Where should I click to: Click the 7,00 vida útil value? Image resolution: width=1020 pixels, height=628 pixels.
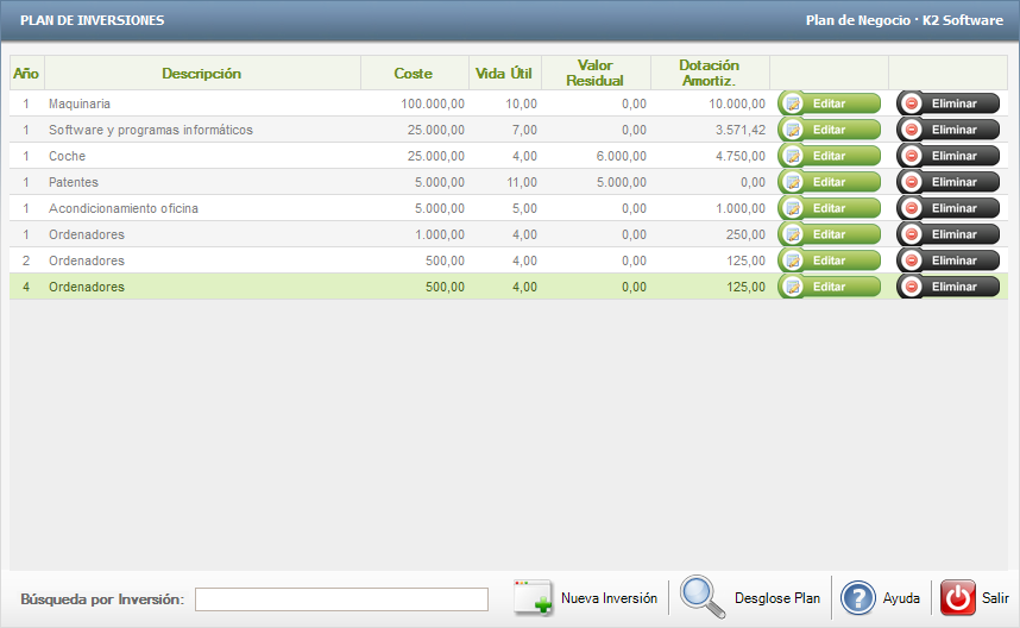(x=525, y=130)
